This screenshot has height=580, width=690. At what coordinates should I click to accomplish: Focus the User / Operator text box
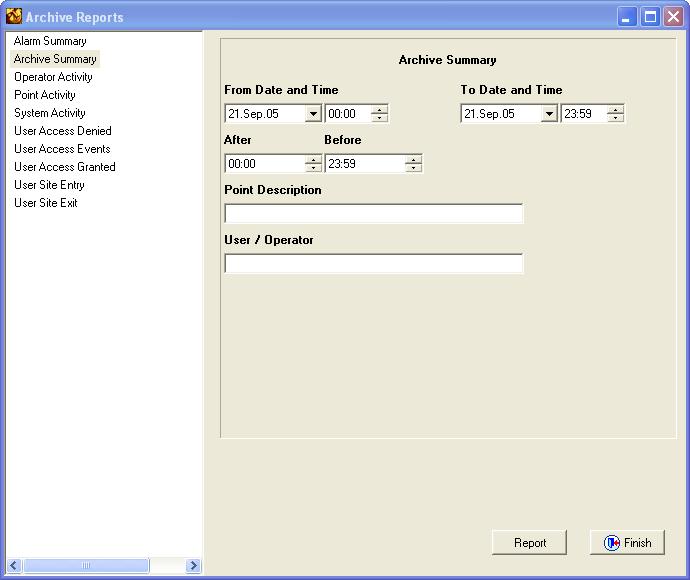374,263
